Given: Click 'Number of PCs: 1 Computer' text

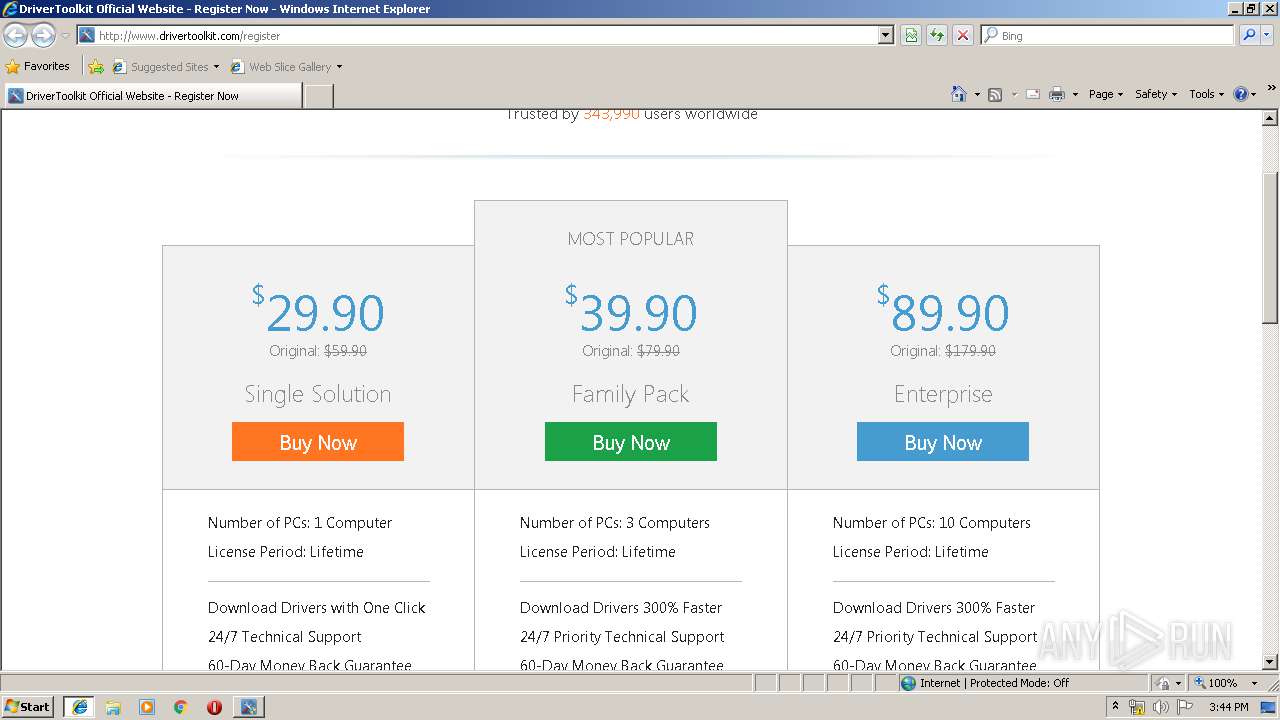Looking at the screenshot, I should point(300,523).
